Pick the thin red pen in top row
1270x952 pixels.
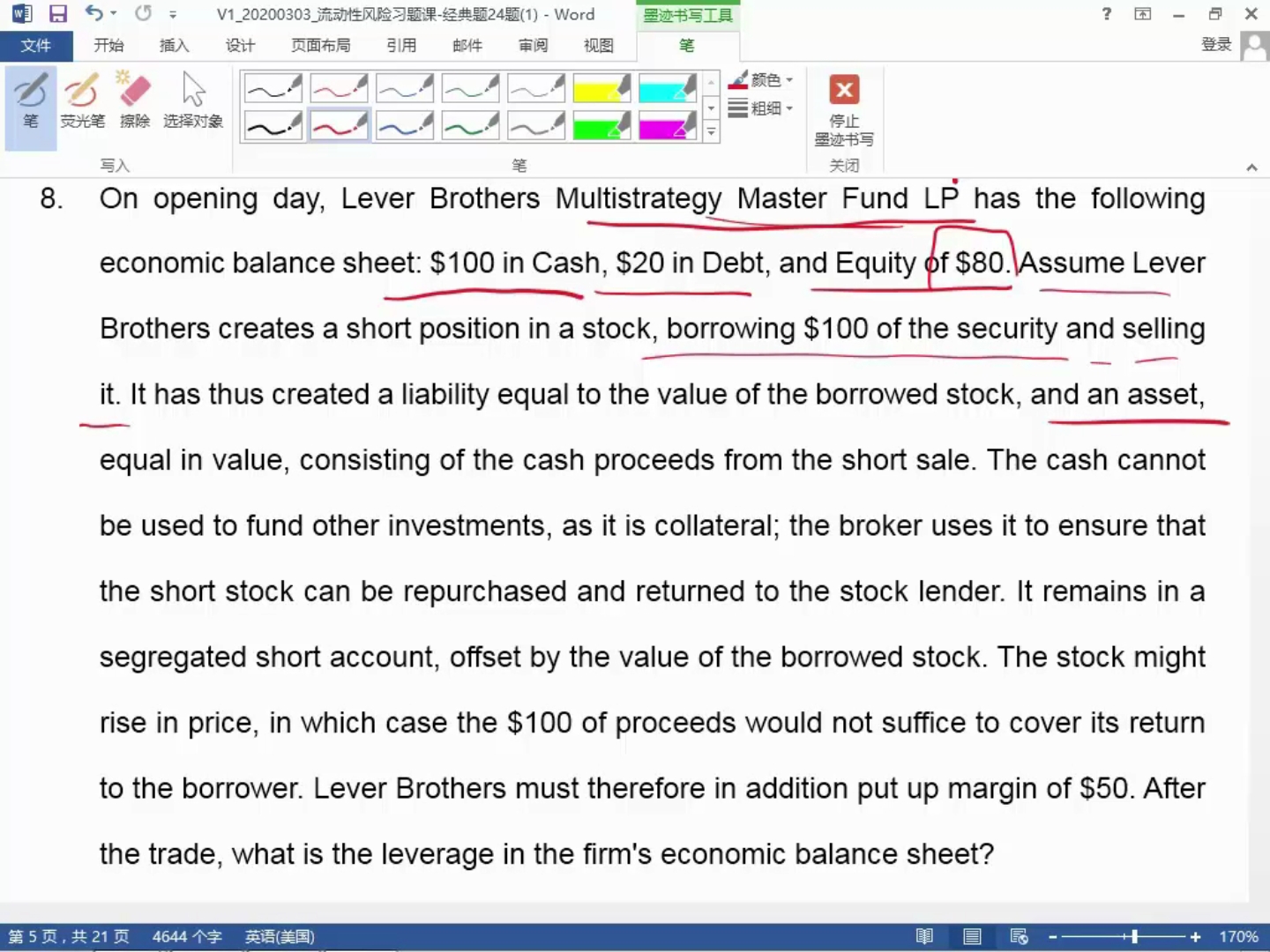pyautogui.click(x=339, y=88)
